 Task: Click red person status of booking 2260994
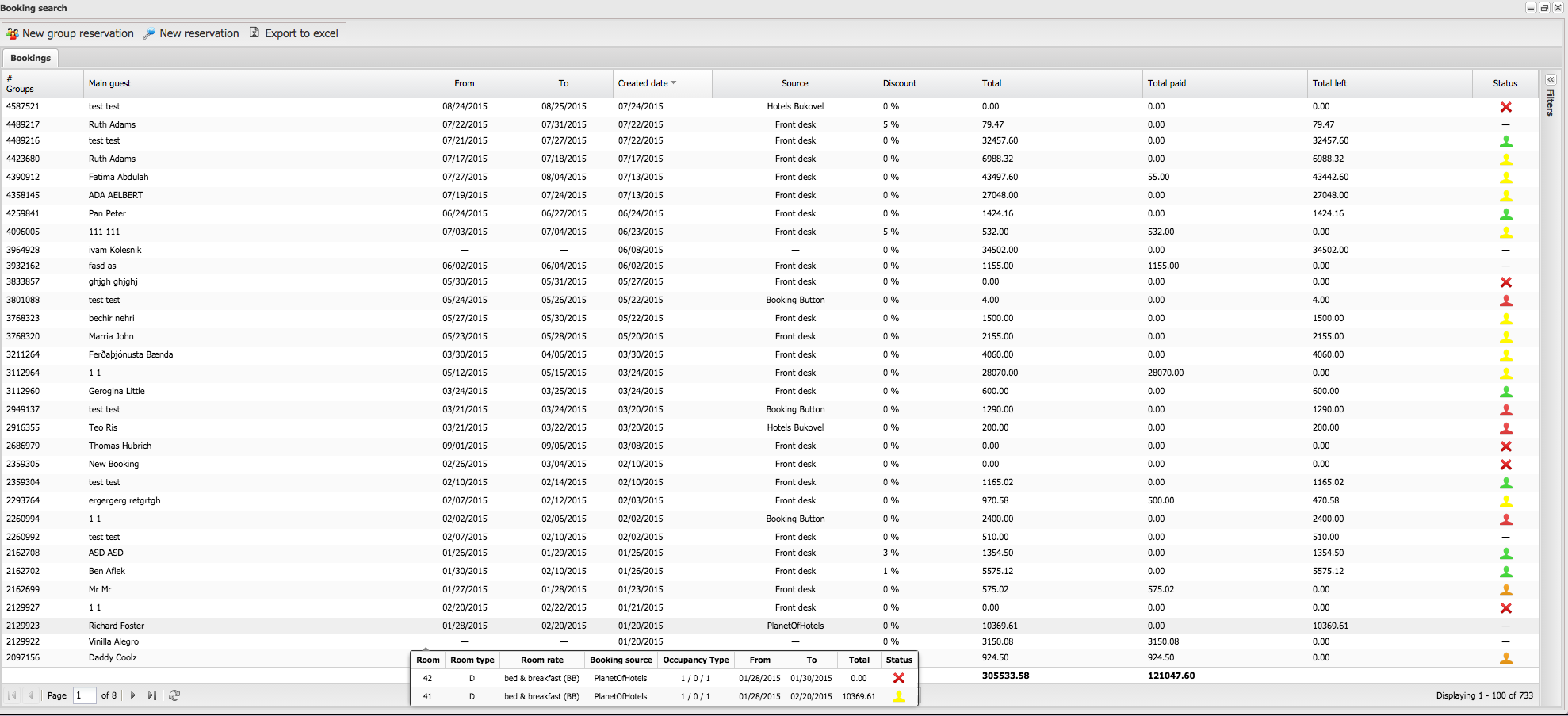coord(1506,519)
